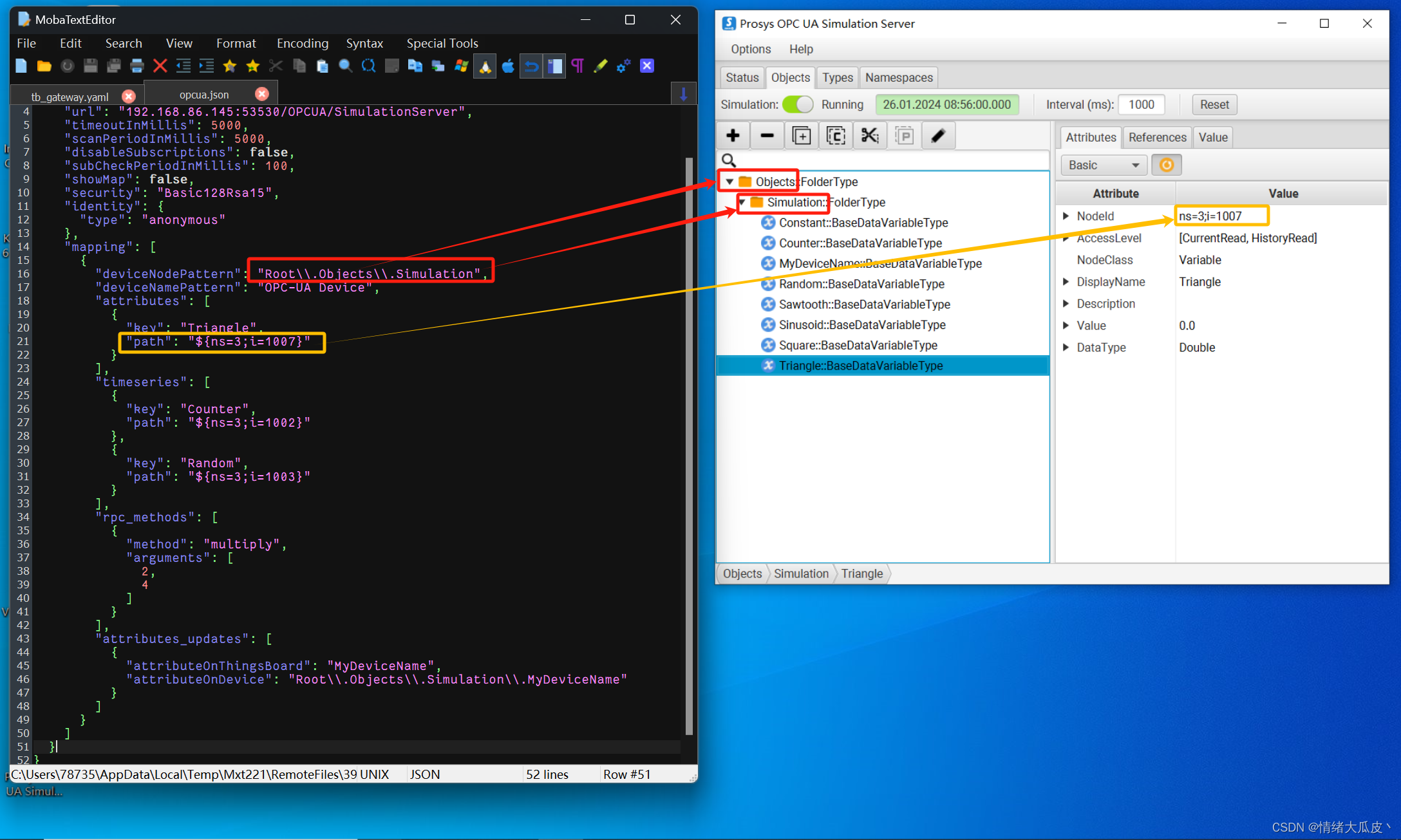Click the Reset button
1401x840 pixels.
(x=1214, y=104)
